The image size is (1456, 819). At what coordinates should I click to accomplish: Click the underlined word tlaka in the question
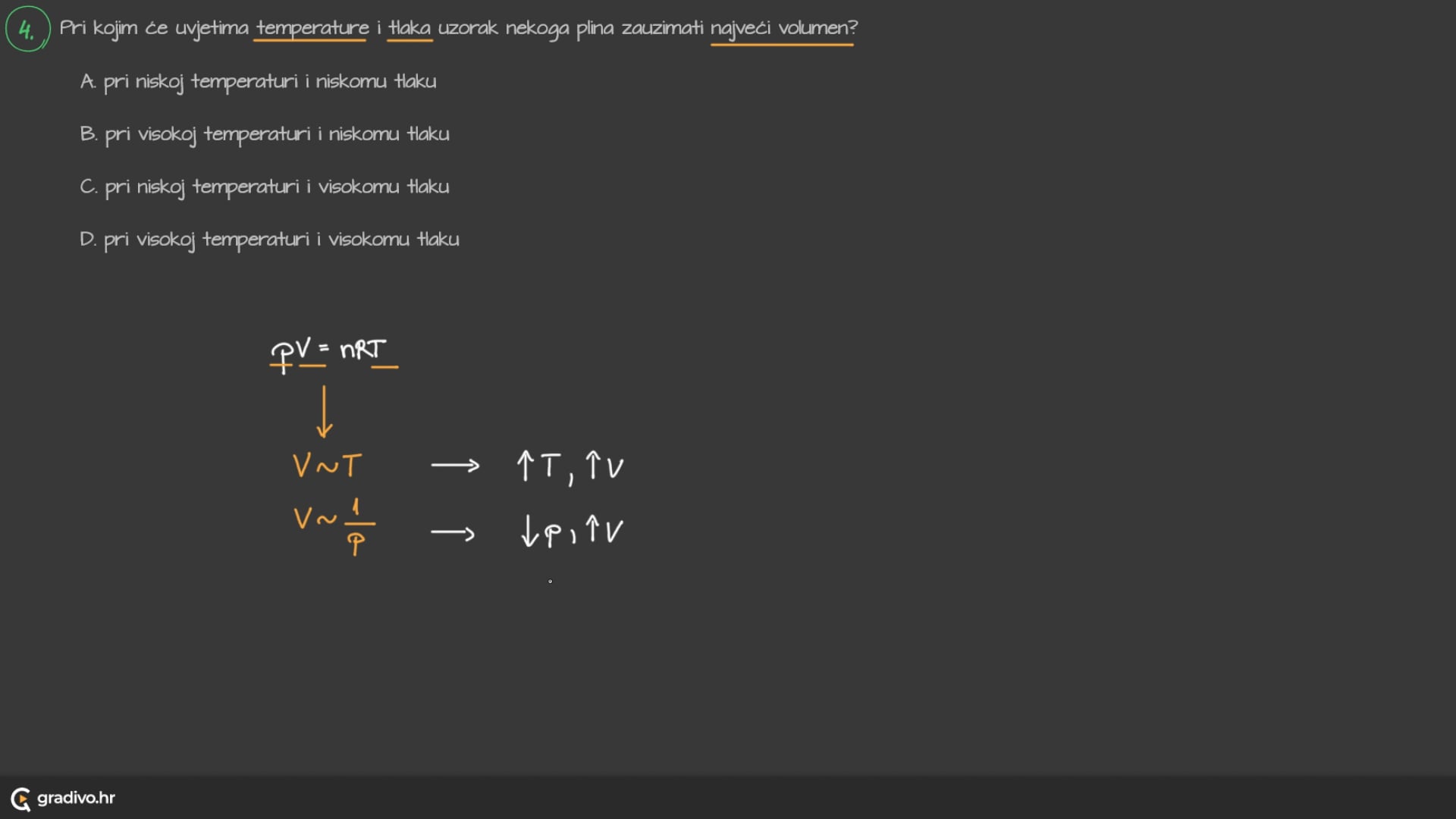[409, 28]
